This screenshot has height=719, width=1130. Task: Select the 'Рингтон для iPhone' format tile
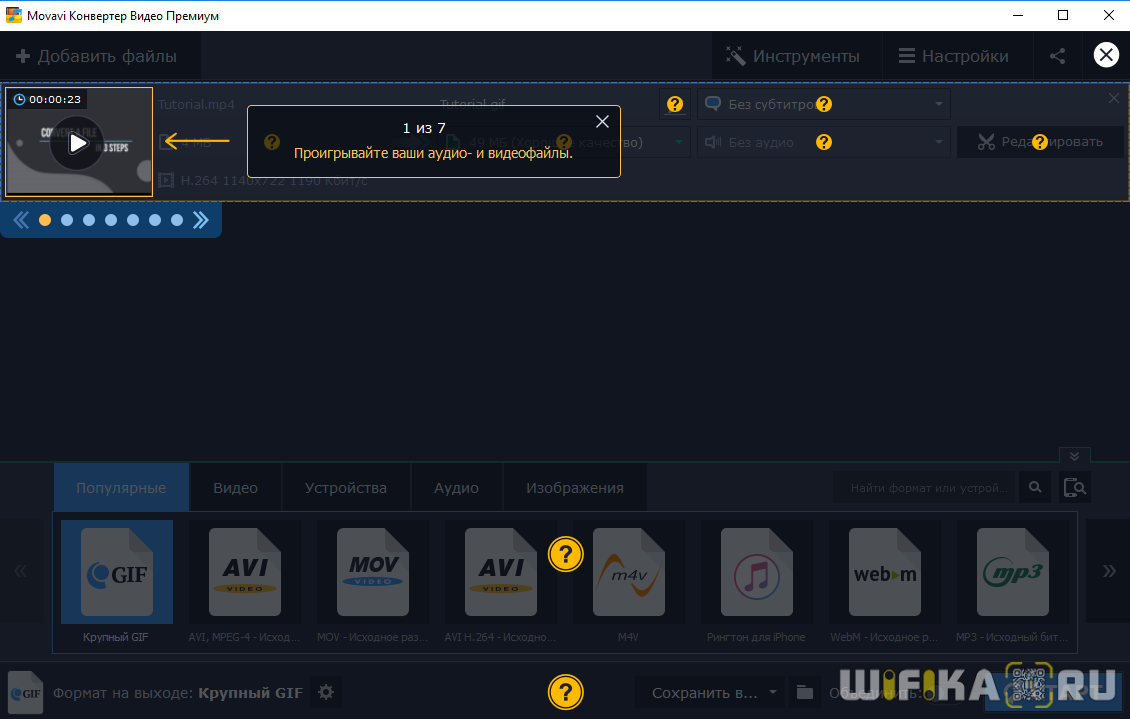click(x=756, y=582)
